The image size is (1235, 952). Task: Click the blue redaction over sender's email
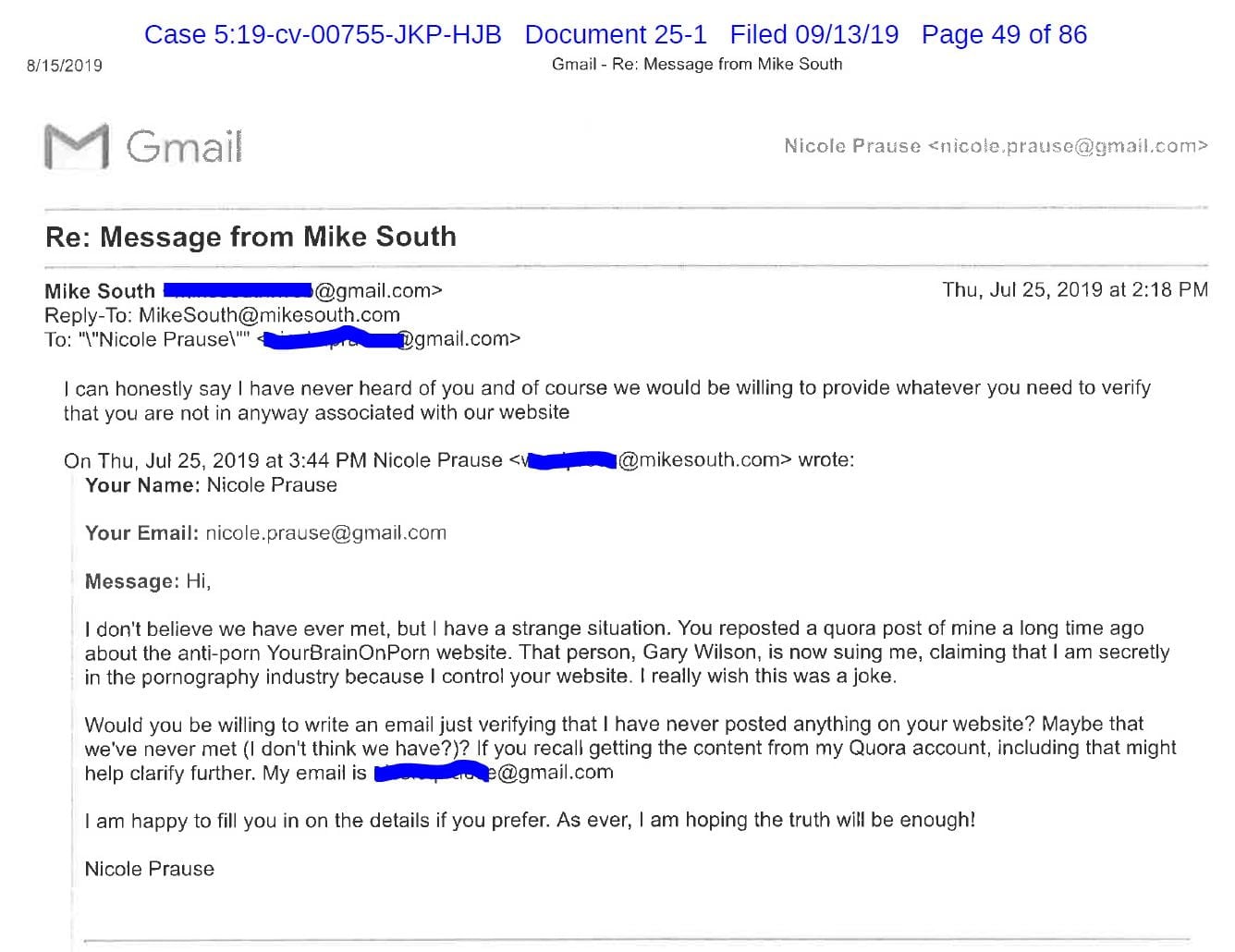(x=238, y=291)
